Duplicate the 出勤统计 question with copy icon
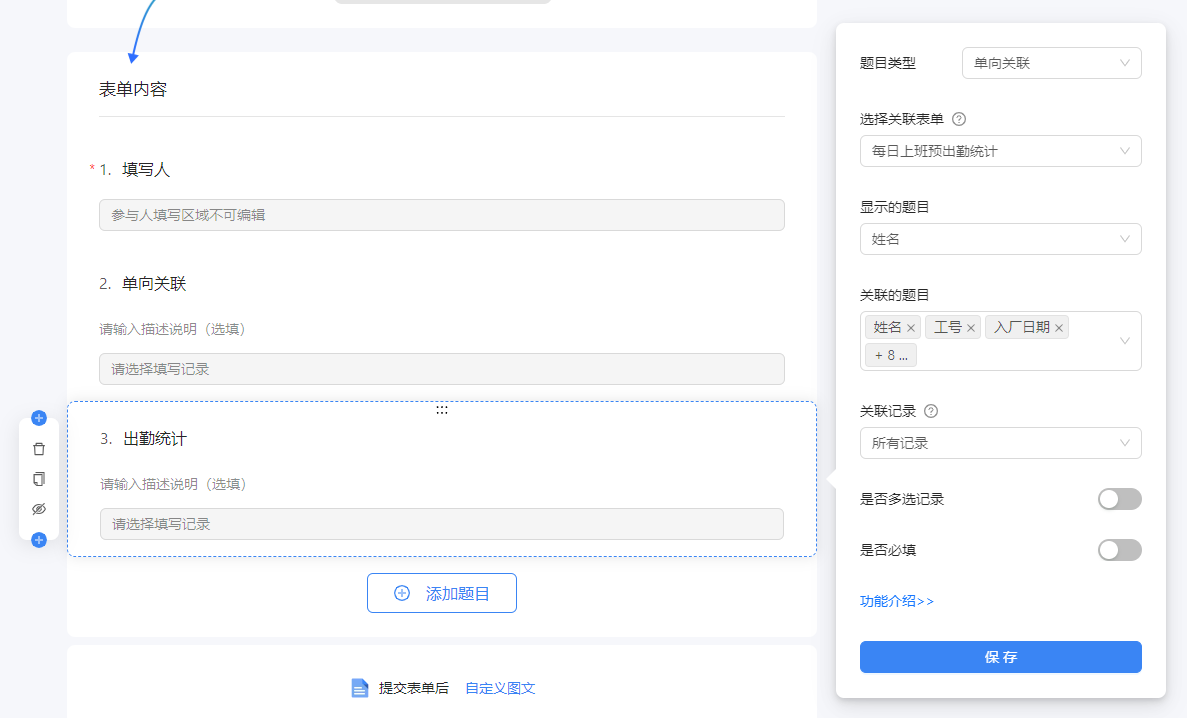 click(39, 479)
